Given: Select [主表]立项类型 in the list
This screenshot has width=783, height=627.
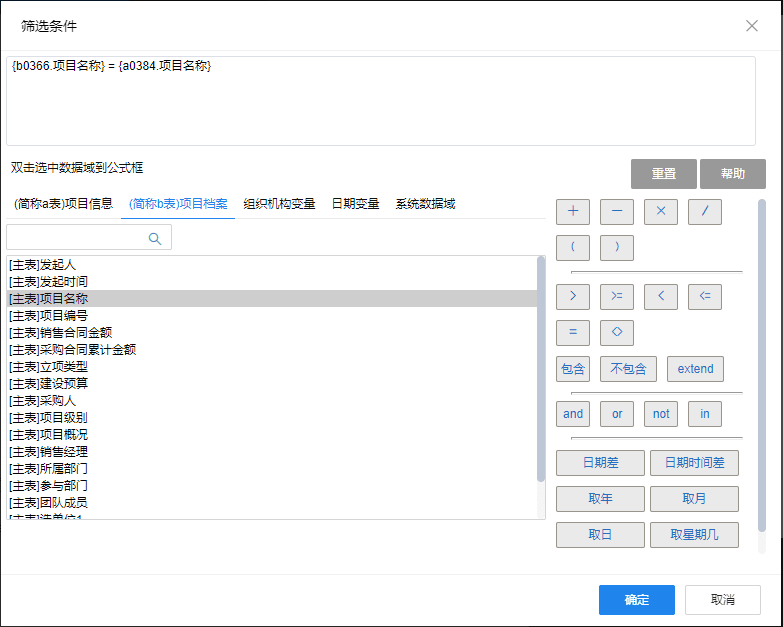Looking at the screenshot, I should tap(272, 366).
